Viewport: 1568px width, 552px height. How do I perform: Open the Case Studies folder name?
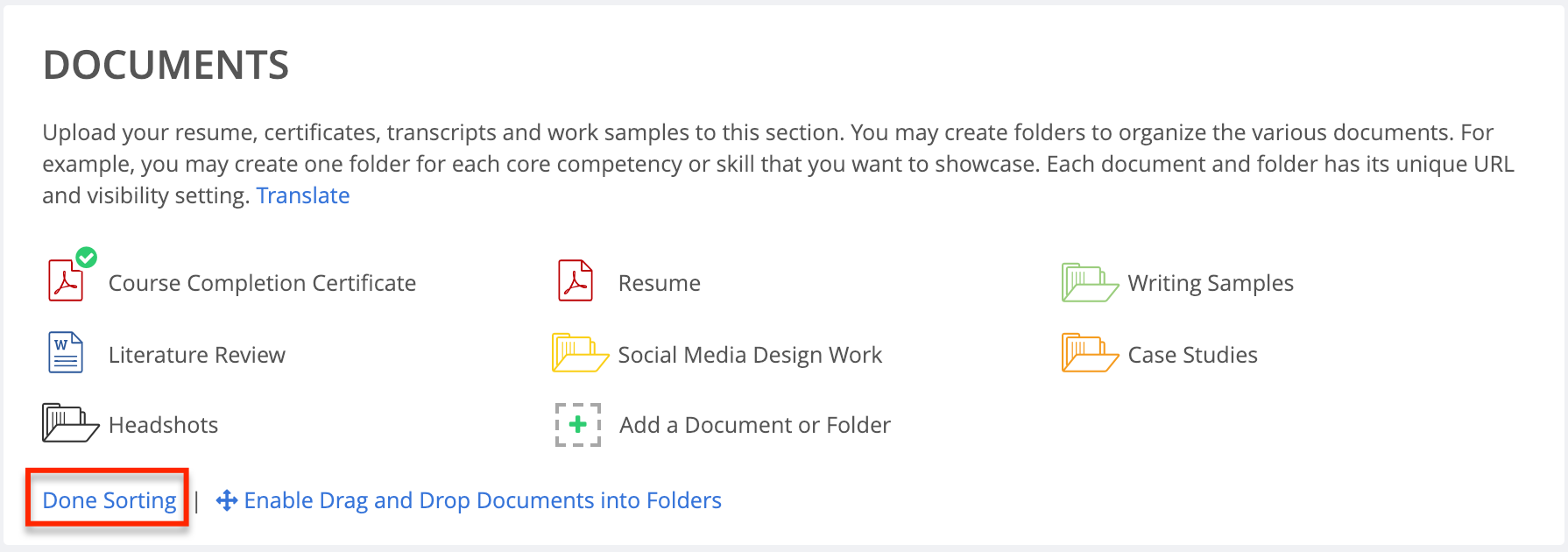(x=1193, y=355)
